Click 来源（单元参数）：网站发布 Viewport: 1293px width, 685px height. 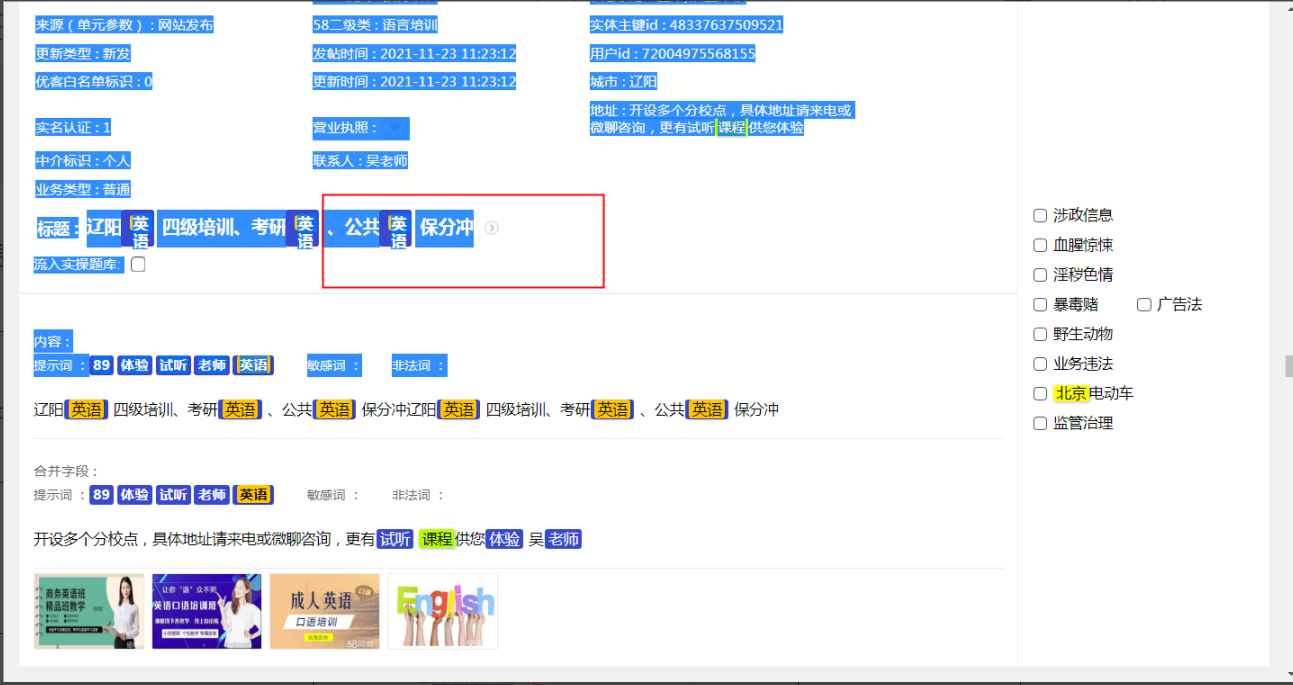(x=124, y=25)
